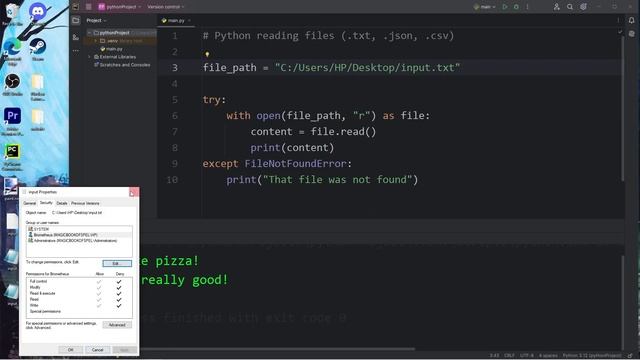Open Recycle Bin on the desktop
This screenshot has height=360, width=640.
pyautogui.click(x=12, y=14)
